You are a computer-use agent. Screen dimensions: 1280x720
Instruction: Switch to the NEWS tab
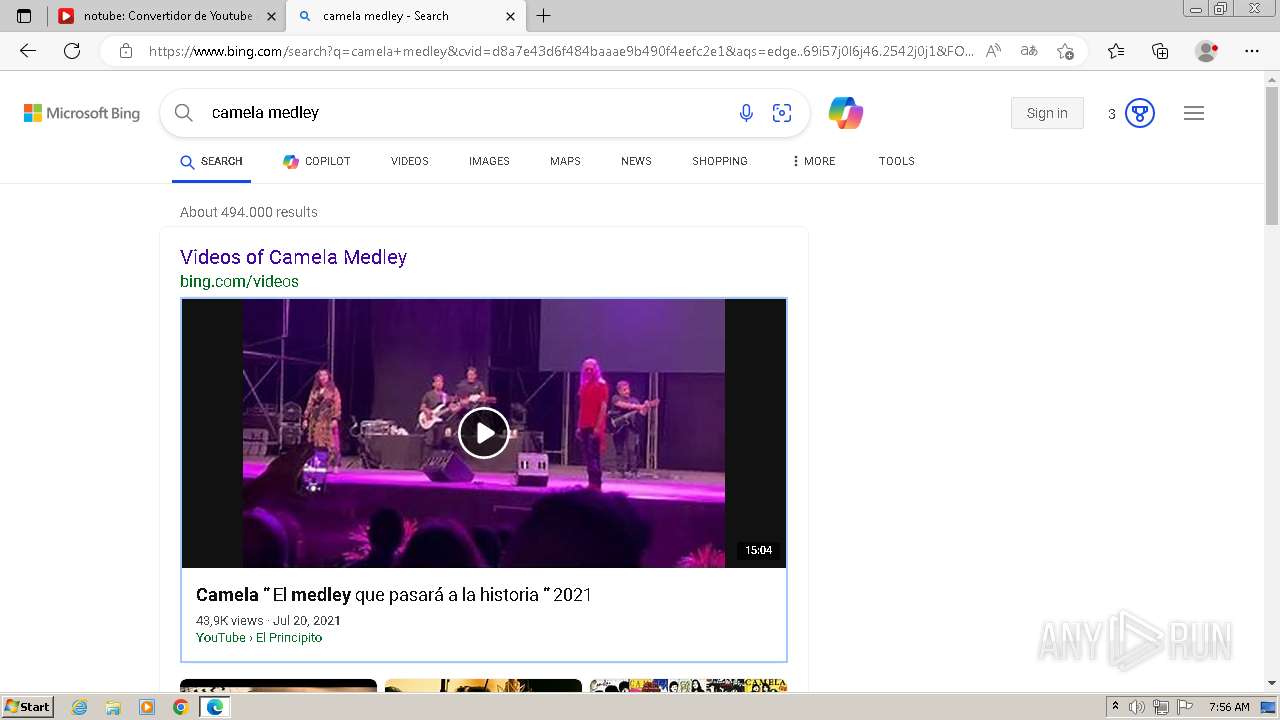tap(636, 161)
